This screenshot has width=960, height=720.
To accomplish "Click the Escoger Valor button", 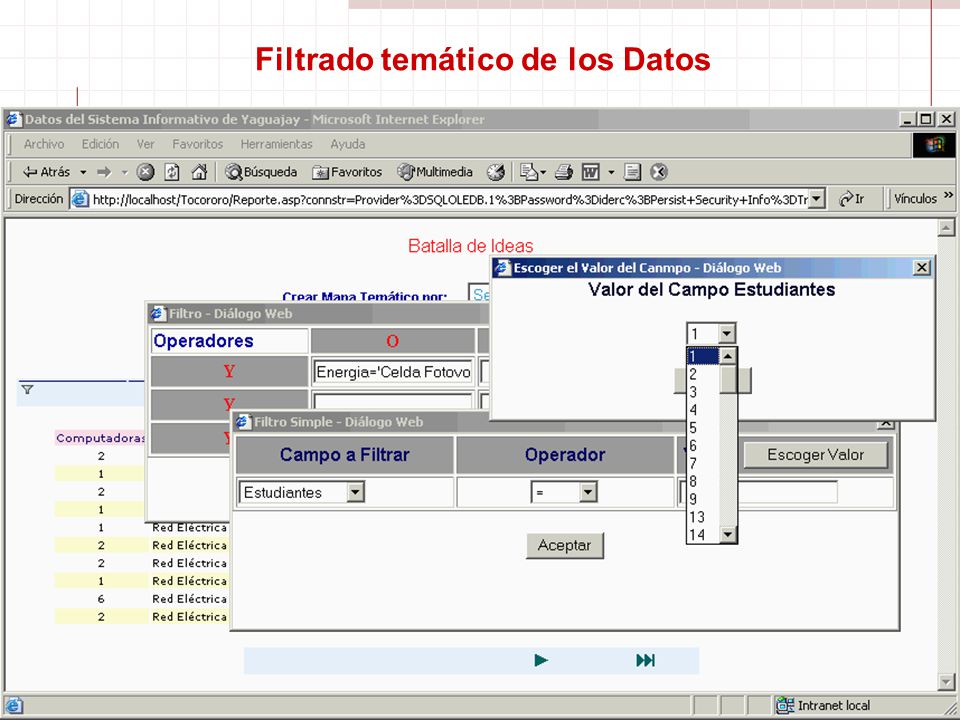I will pos(816,455).
